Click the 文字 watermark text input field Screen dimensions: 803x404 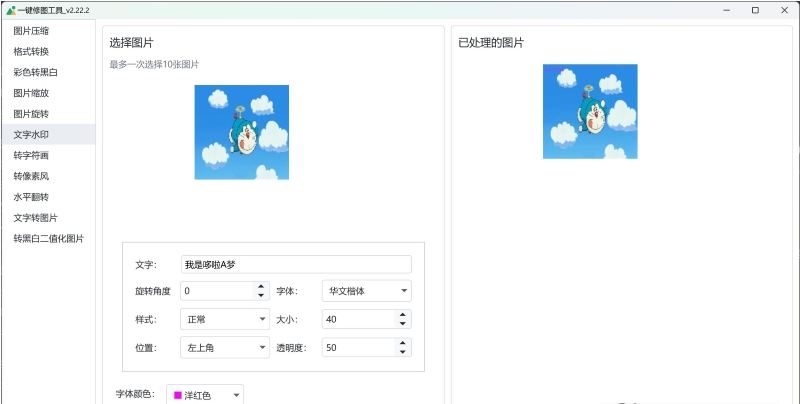(296, 264)
